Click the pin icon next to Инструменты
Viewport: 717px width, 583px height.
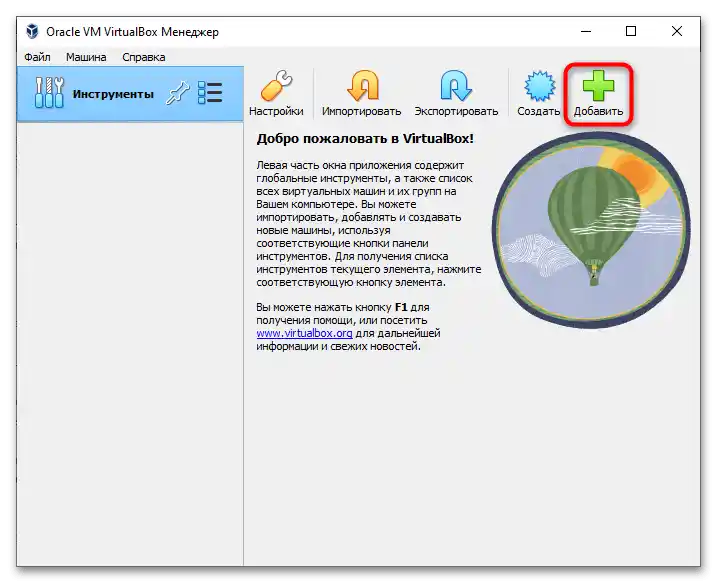177,92
